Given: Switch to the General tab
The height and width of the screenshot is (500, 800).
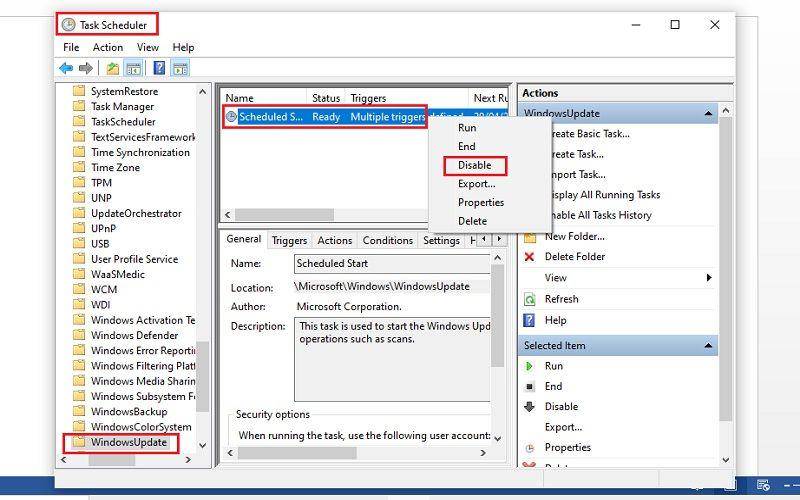Looking at the screenshot, I should click(243, 239).
